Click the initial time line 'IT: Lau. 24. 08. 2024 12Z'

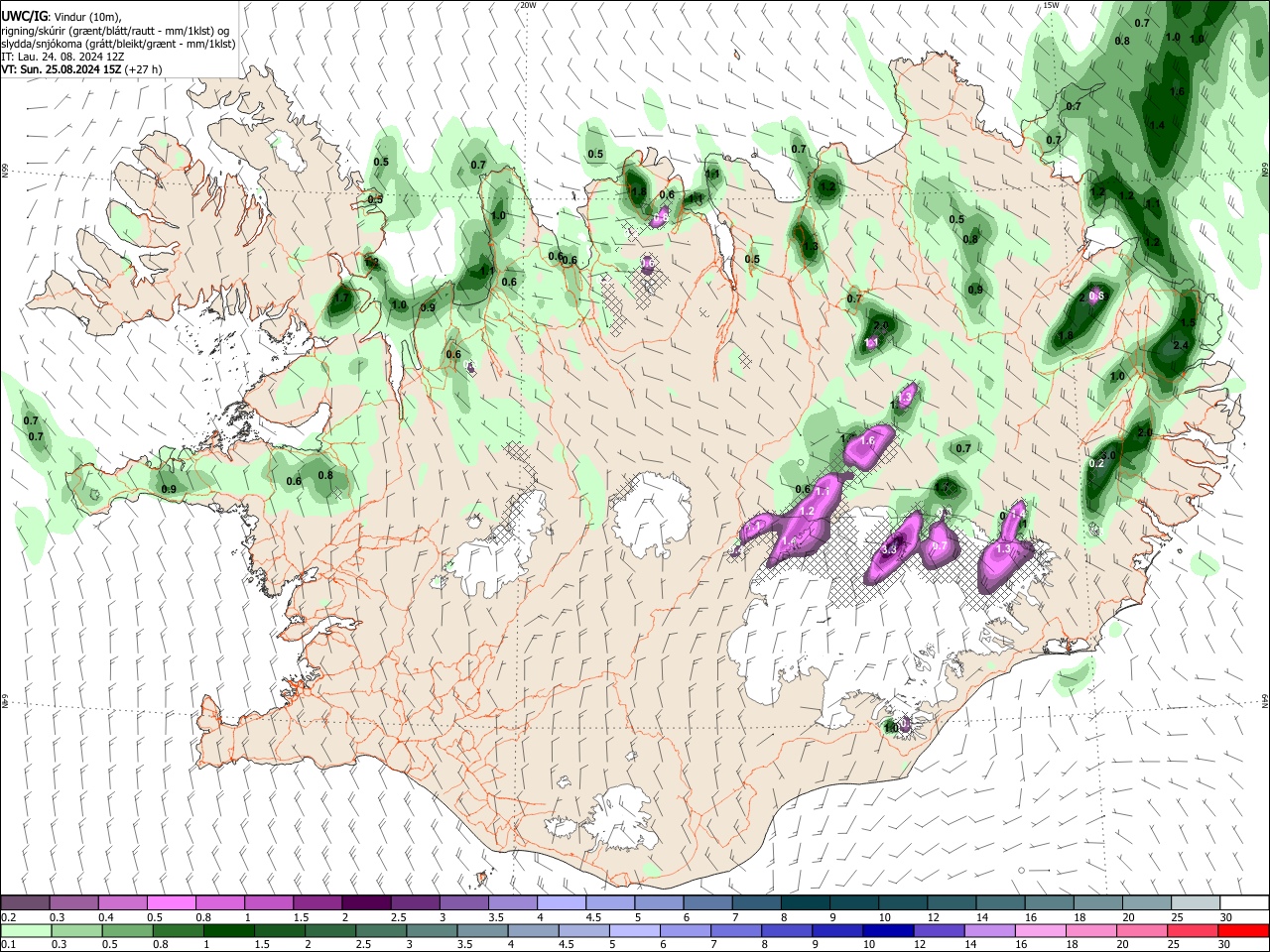coord(62,57)
